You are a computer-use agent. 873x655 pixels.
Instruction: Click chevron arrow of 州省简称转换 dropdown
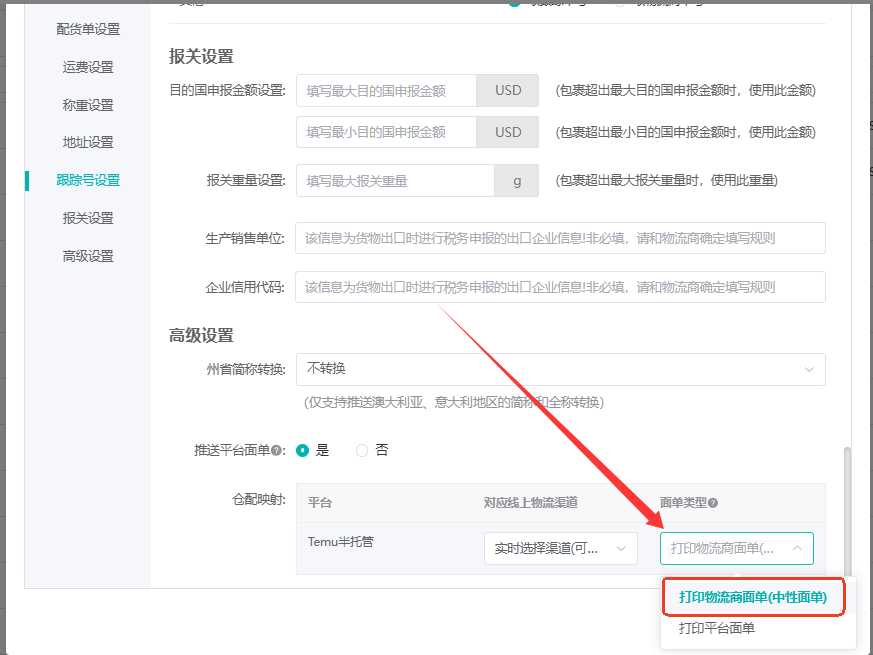(809, 369)
